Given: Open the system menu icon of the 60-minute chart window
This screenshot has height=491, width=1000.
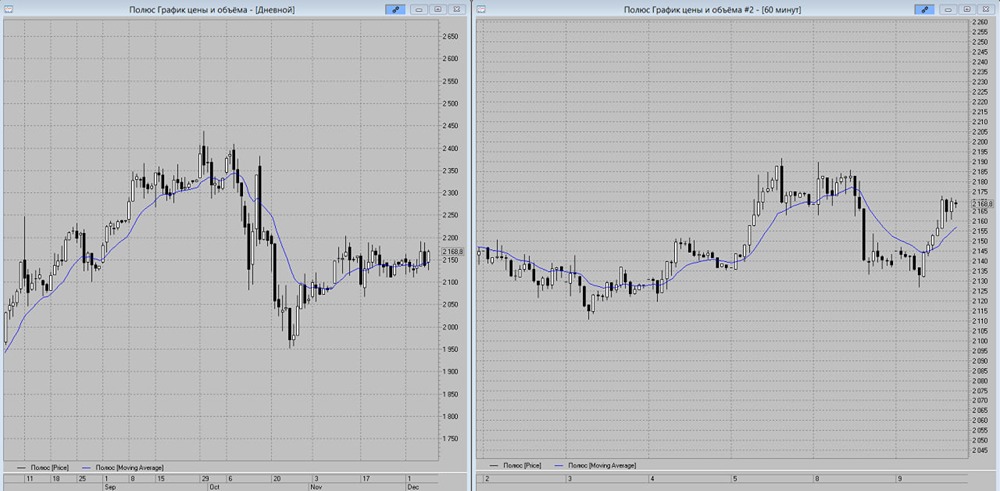Looking at the screenshot, I should click(x=481, y=10).
